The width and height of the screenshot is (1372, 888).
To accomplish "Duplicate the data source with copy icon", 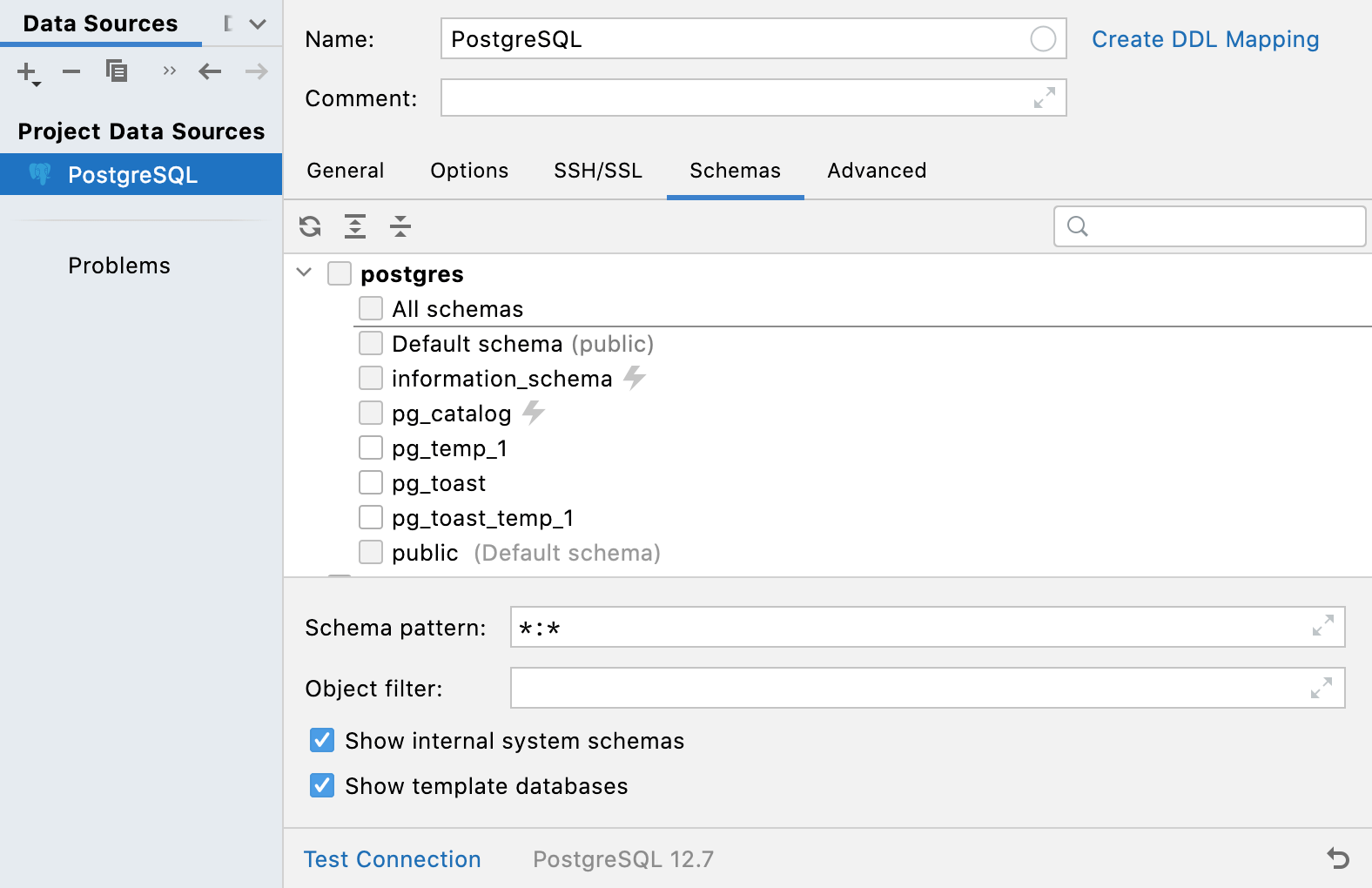I will 117,71.
